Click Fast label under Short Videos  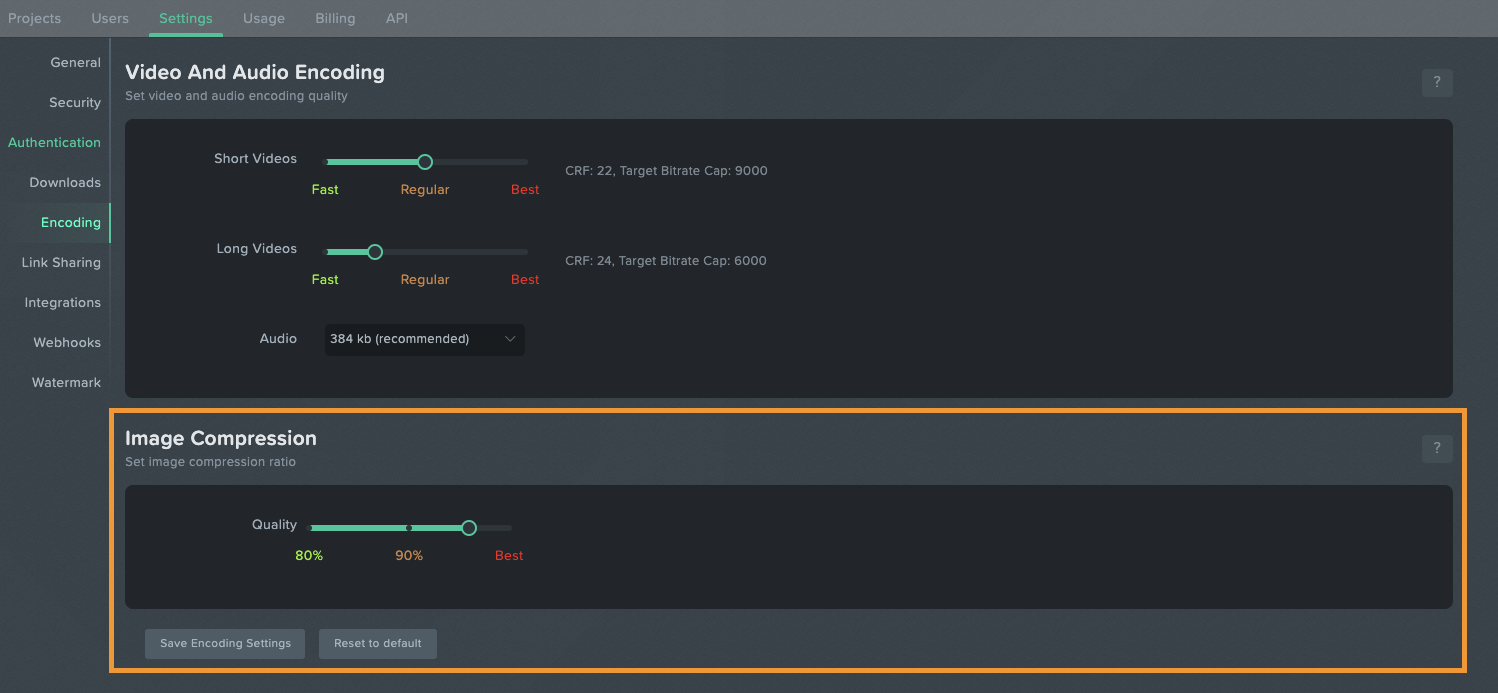325,189
